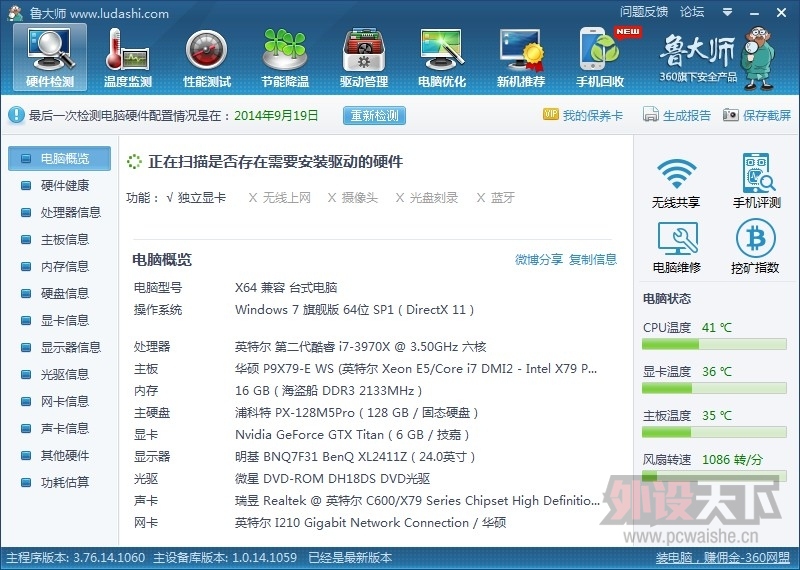This screenshot has width=800, height=570.
Task: Launch 手机评测 phone benchmark
Action: pyautogui.click(x=757, y=181)
